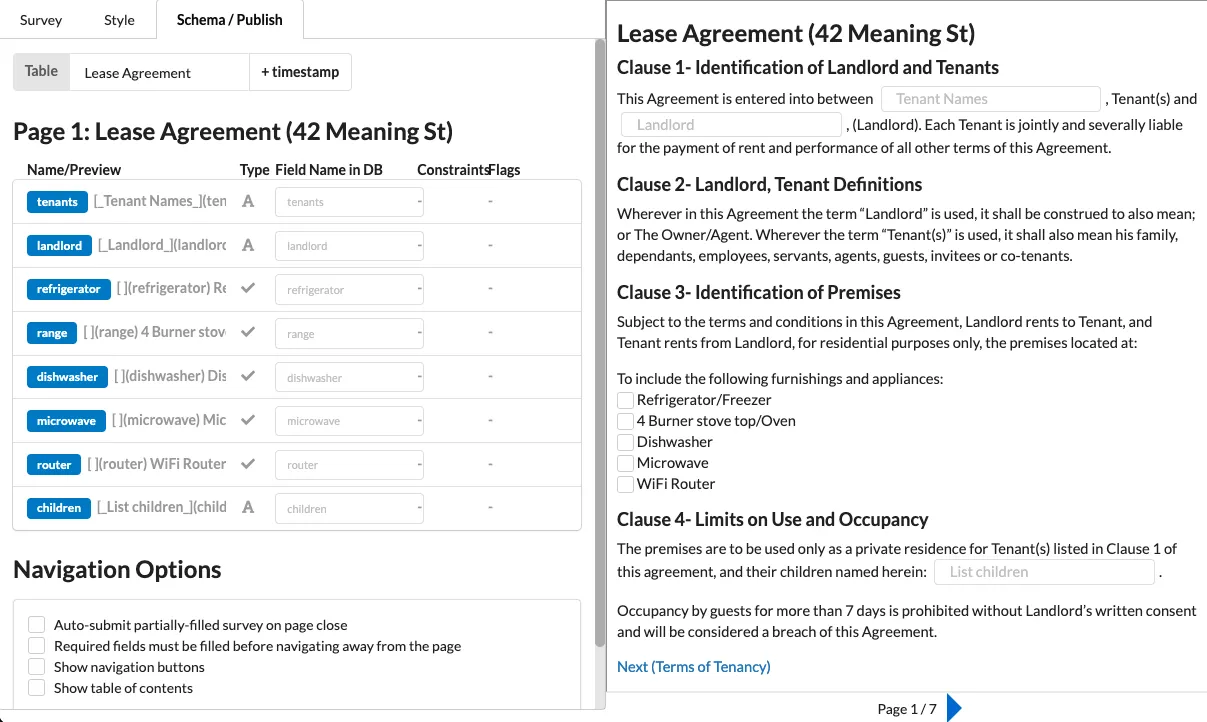Click the text type icon for tenants
The width and height of the screenshot is (1207, 722).
[248, 201]
